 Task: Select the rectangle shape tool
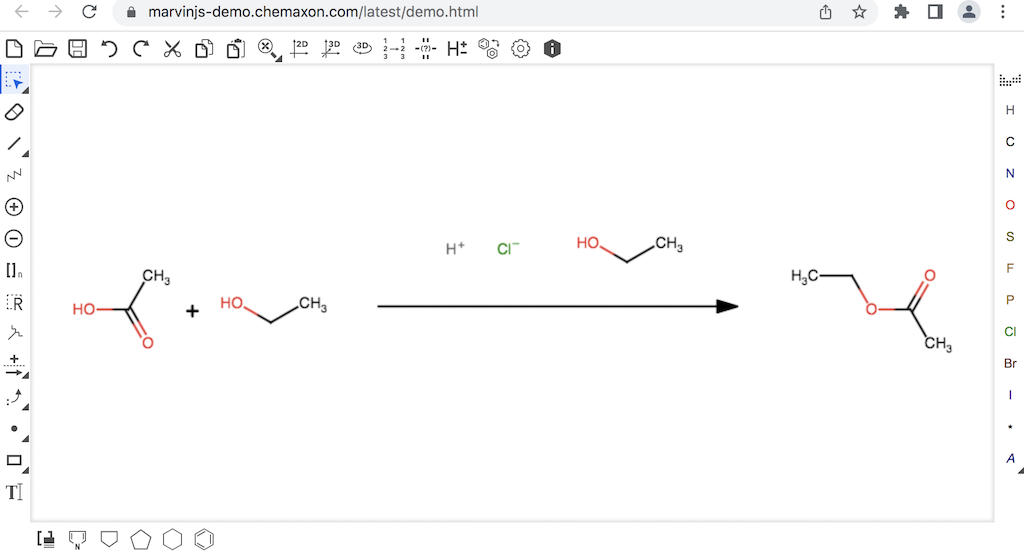pyautogui.click(x=14, y=461)
